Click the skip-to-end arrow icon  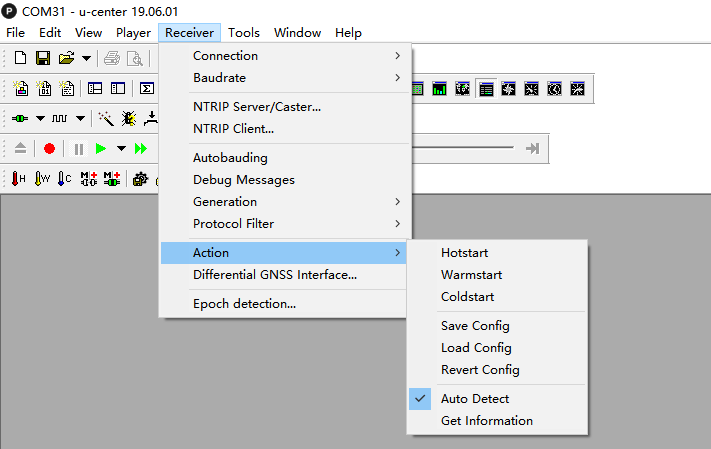tap(532, 148)
